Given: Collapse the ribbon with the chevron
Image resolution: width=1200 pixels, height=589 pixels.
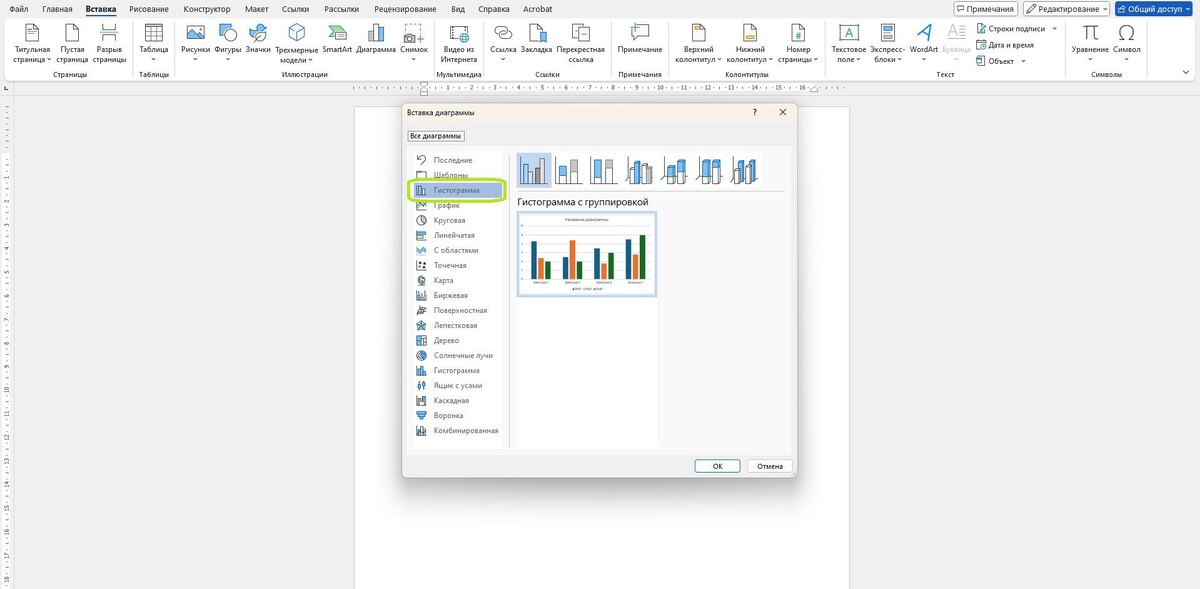Looking at the screenshot, I should coord(1188,72).
